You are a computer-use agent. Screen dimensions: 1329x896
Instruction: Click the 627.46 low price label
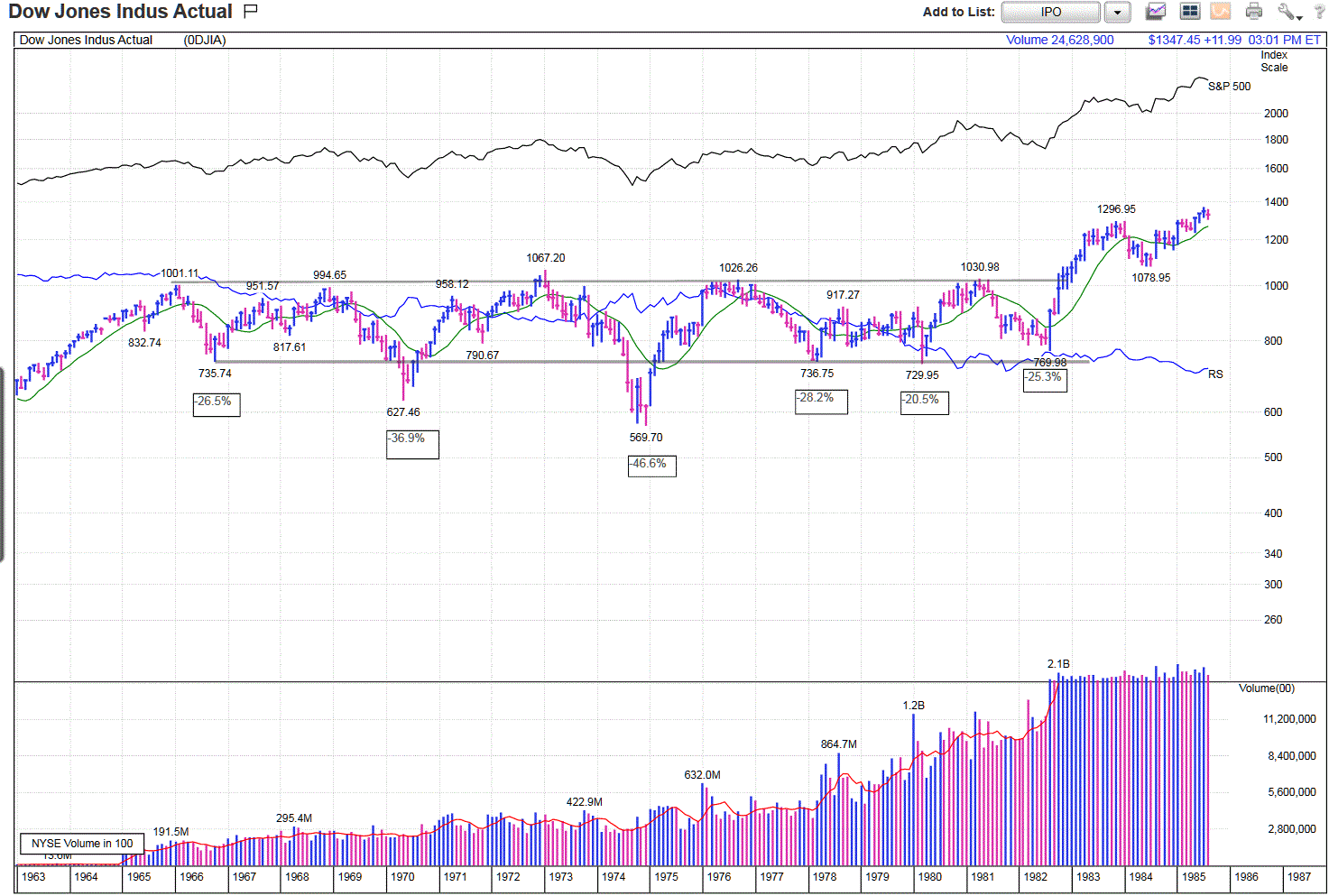403,412
